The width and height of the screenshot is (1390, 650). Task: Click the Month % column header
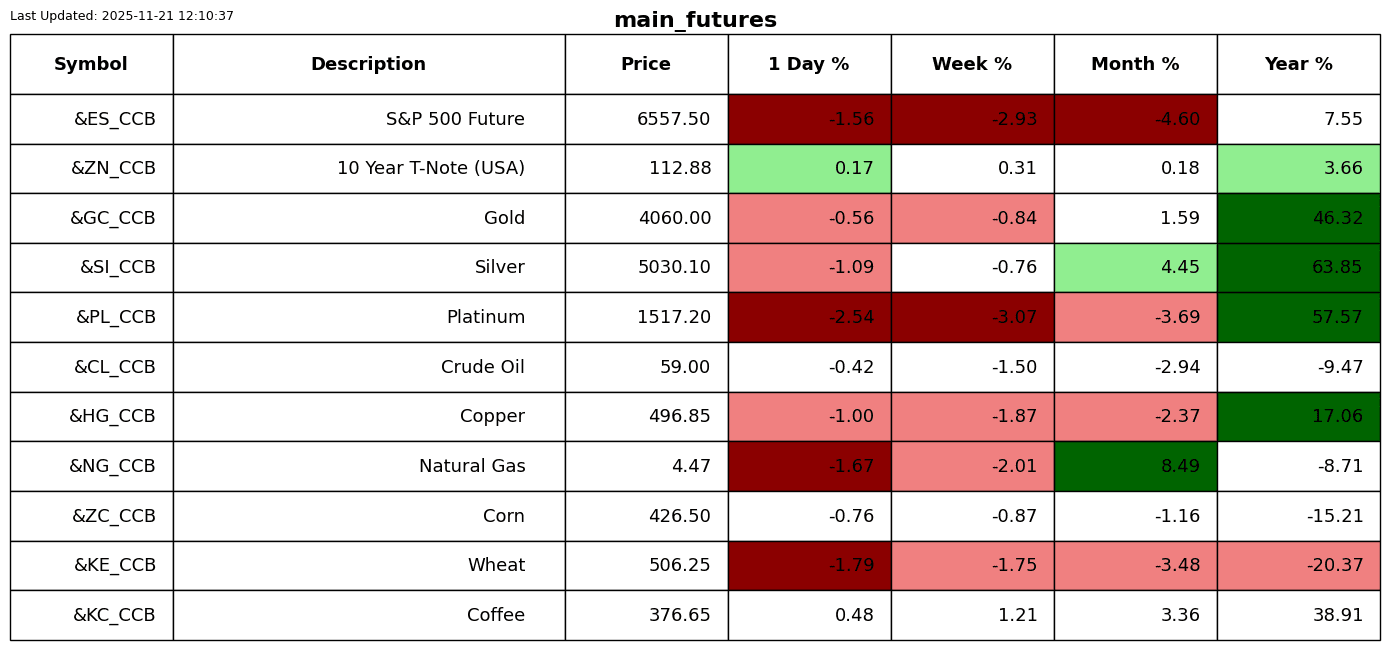[x=1135, y=64]
